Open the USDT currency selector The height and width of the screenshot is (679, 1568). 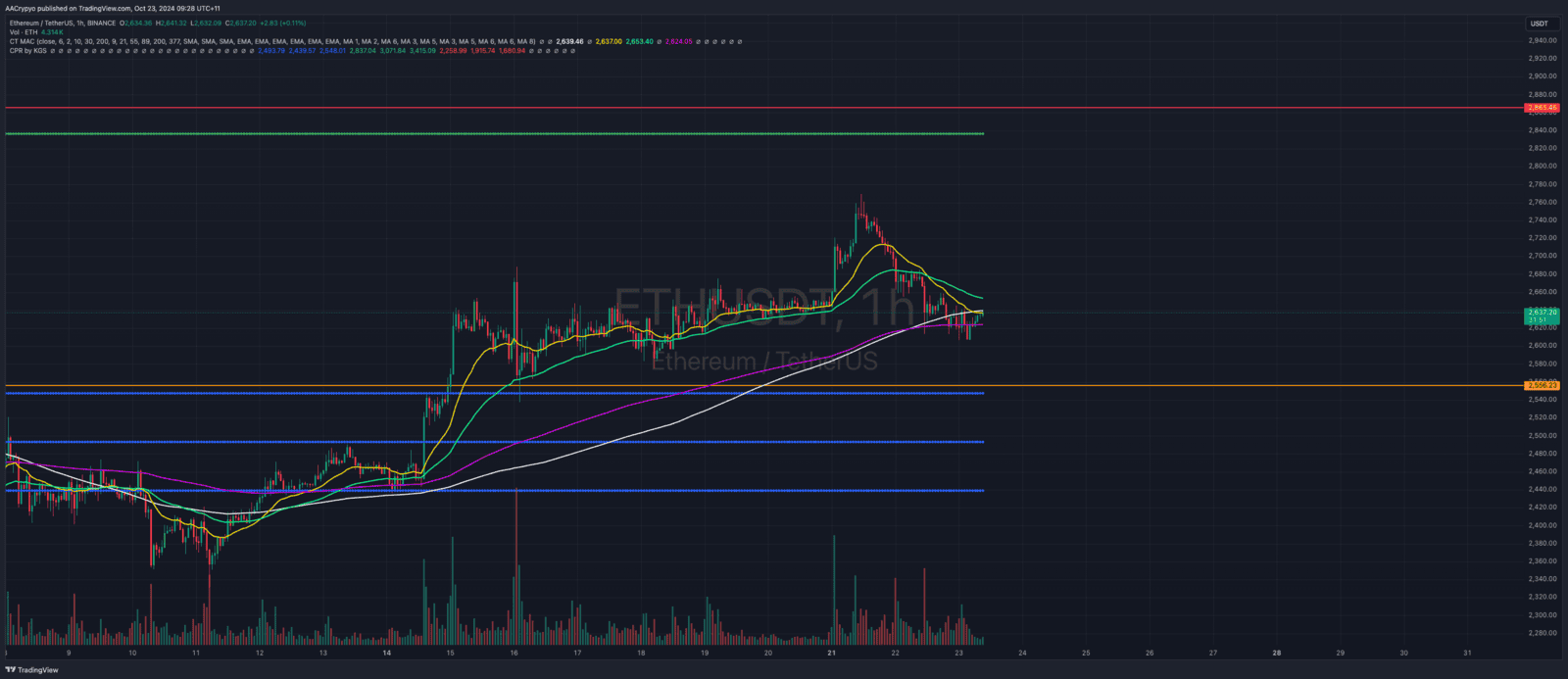click(1540, 24)
